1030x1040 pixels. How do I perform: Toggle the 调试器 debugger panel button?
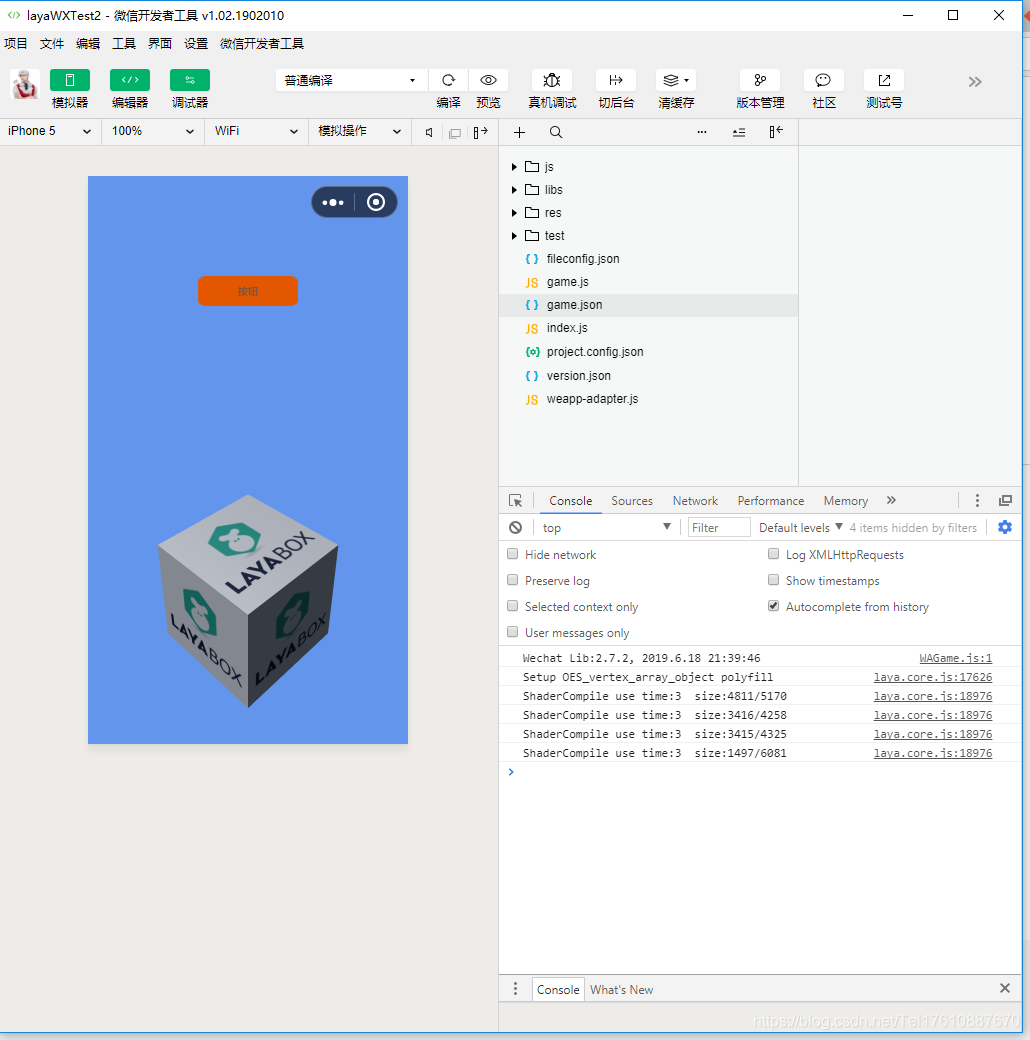190,80
